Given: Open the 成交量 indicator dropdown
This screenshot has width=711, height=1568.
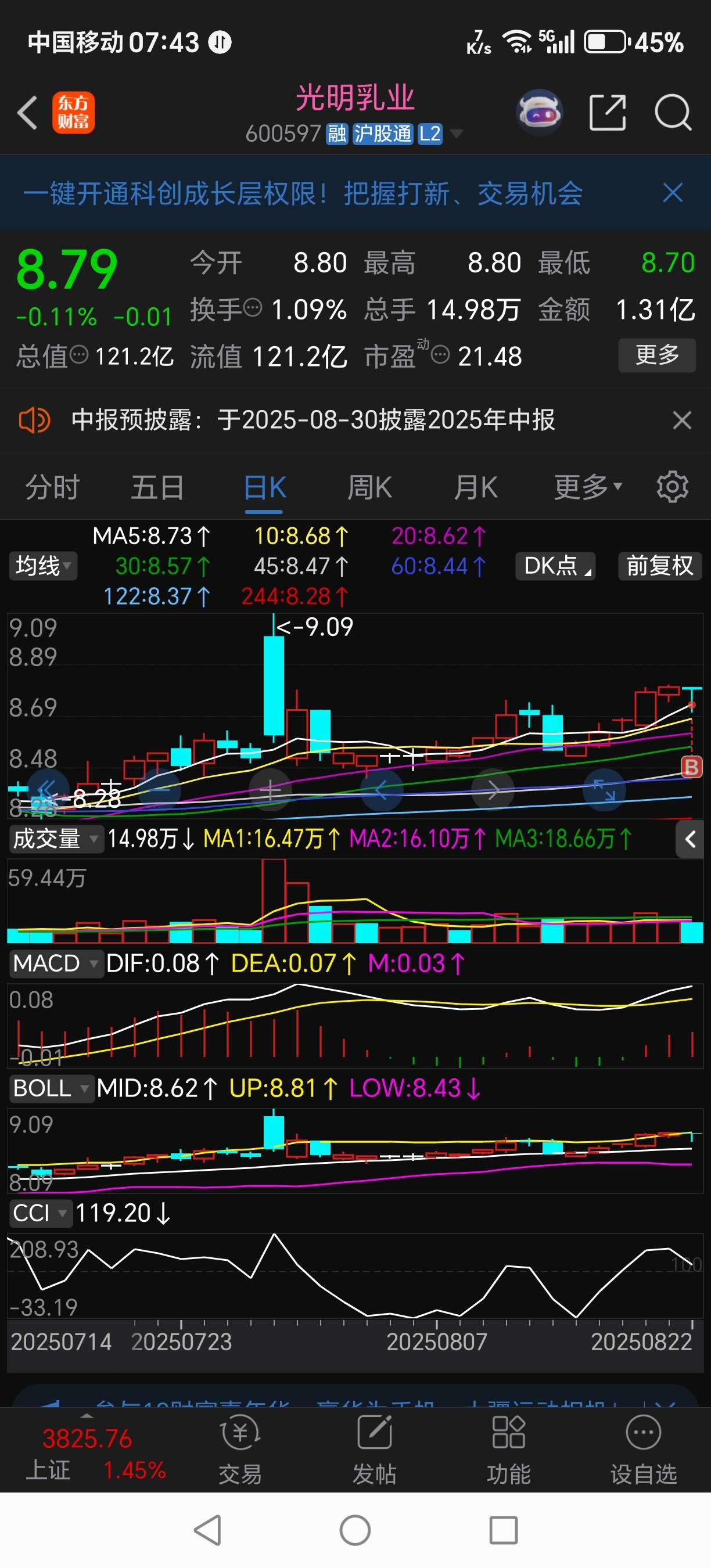Looking at the screenshot, I should tap(55, 839).
